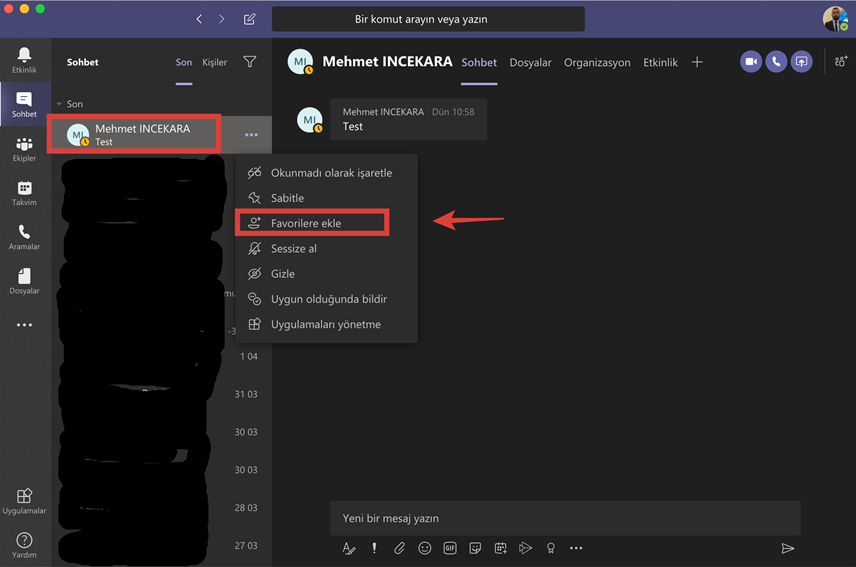Mark message as important with exclamation icon
This screenshot has width=856, height=567.
click(374, 548)
